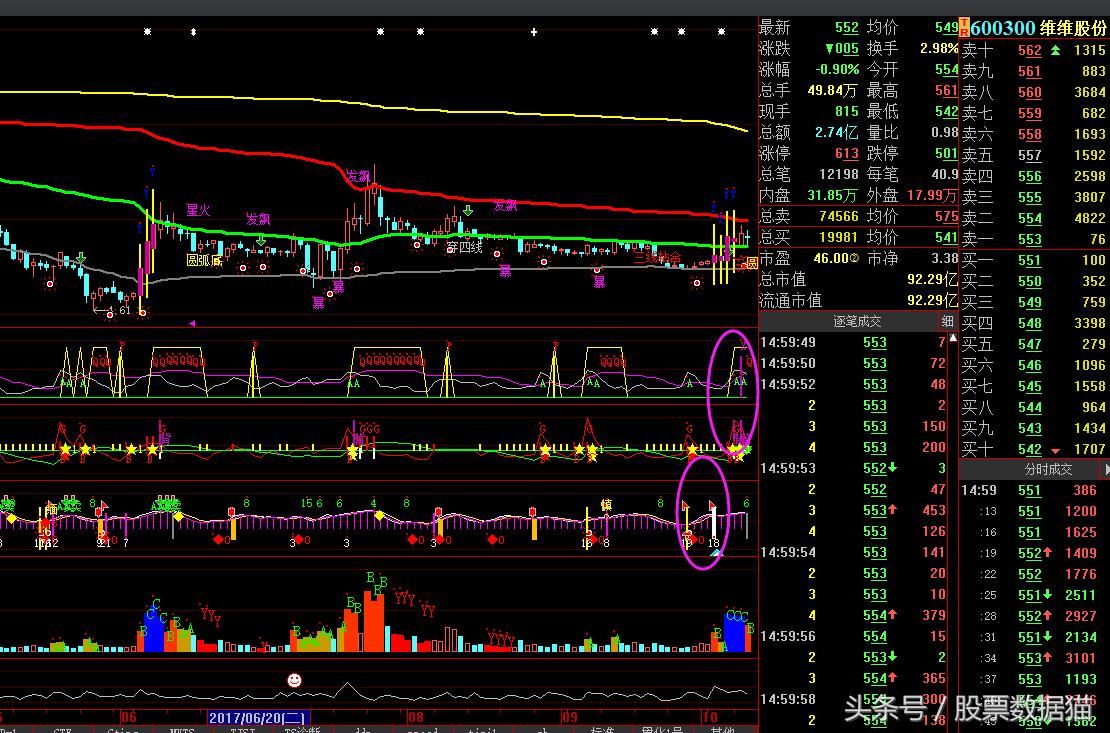Click the 14:59:49 tick row timestamp

pos(788,343)
